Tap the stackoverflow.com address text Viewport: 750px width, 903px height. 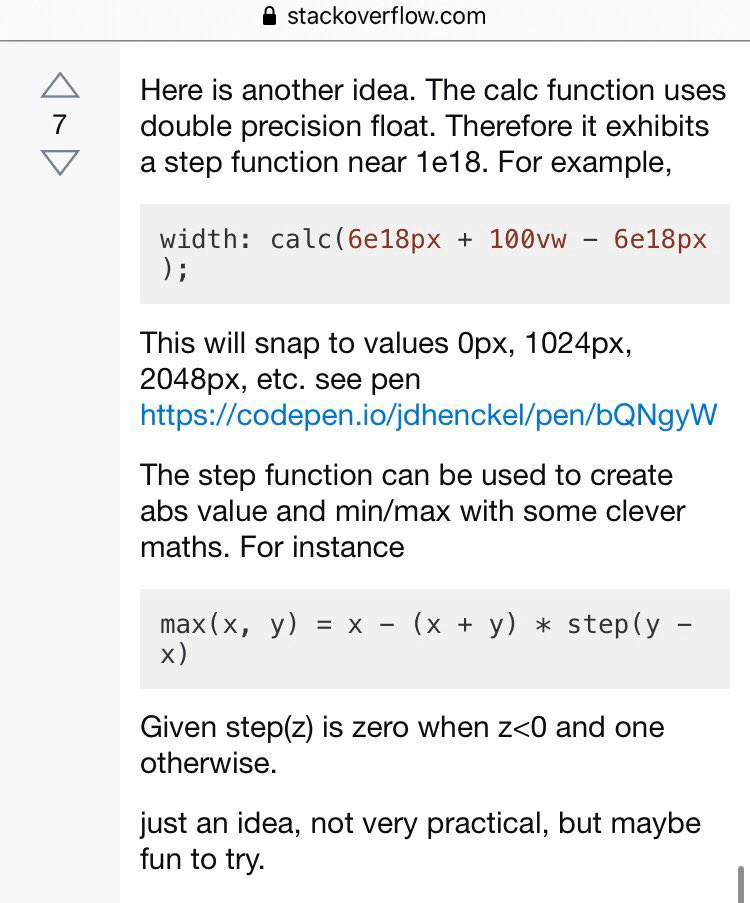coord(387,16)
